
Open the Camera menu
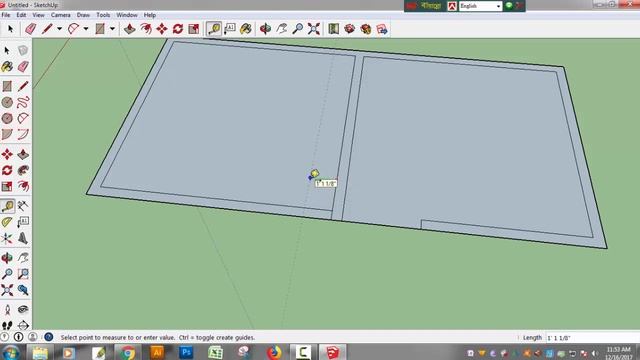tap(60, 15)
